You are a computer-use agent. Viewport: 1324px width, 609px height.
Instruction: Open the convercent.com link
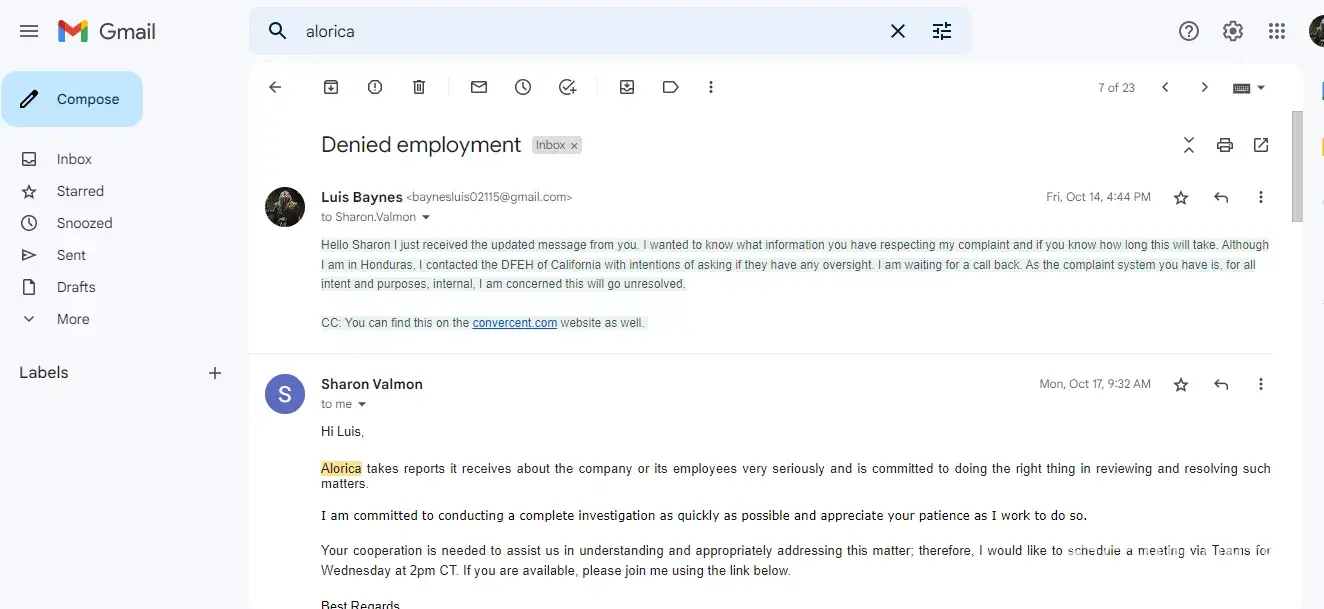coord(514,323)
